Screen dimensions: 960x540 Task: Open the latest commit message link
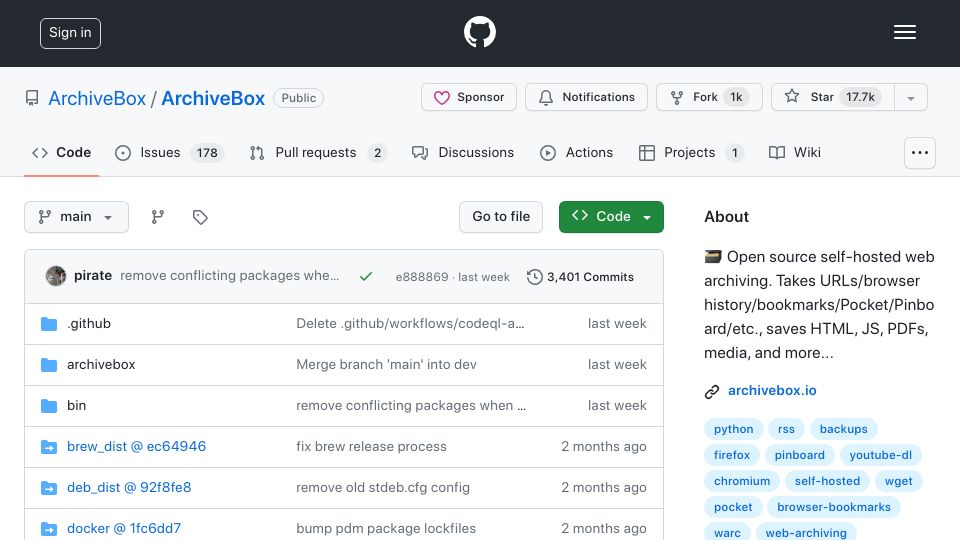click(x=230, y=276)
